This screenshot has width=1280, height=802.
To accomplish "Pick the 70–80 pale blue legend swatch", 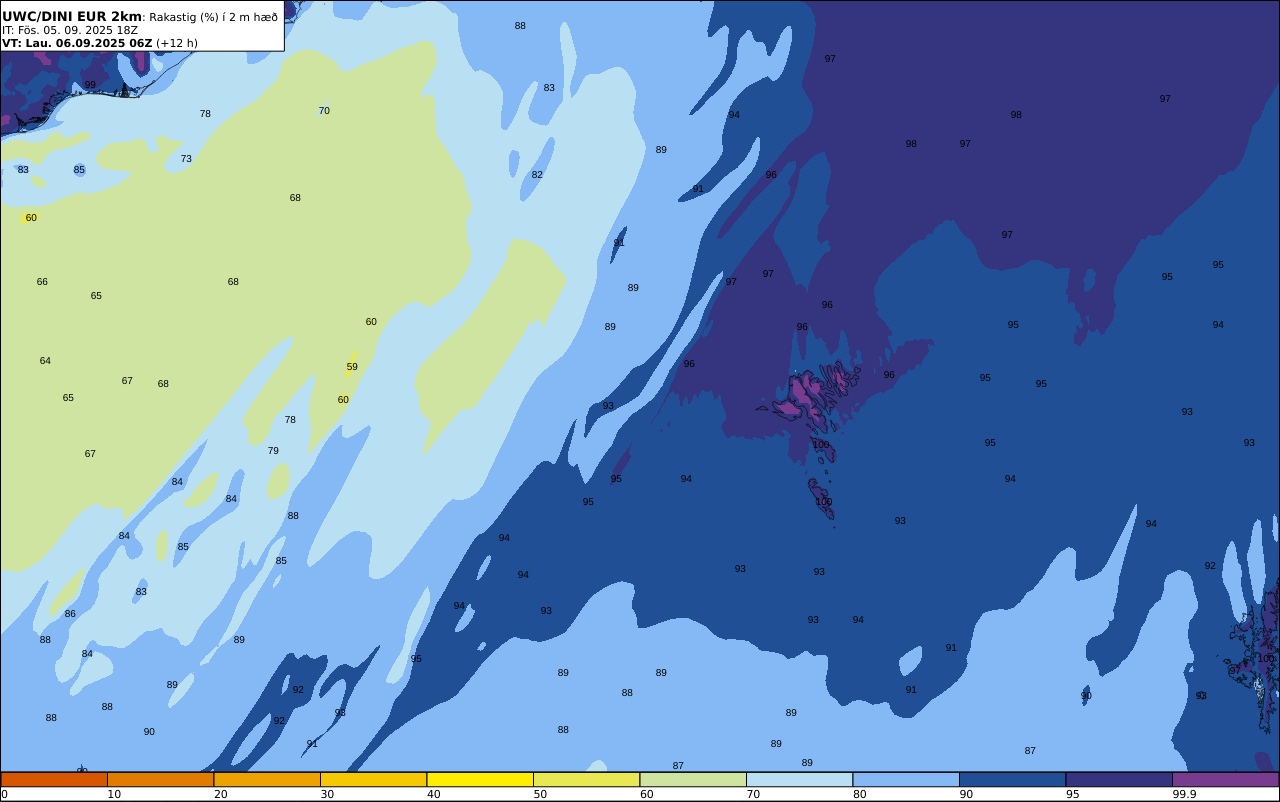I will pyautogui.click(x=799, y=779).
